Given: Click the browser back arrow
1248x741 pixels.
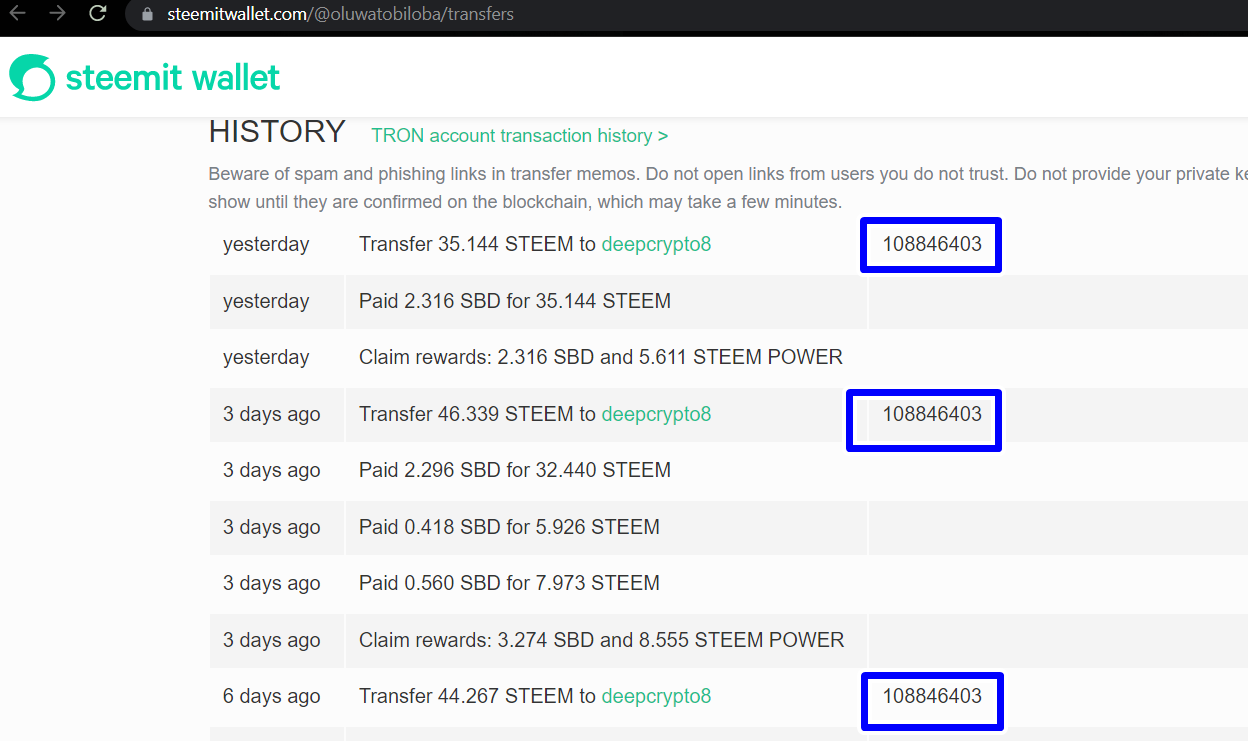Looking at the screenshot, I should [x=17, y=14].
